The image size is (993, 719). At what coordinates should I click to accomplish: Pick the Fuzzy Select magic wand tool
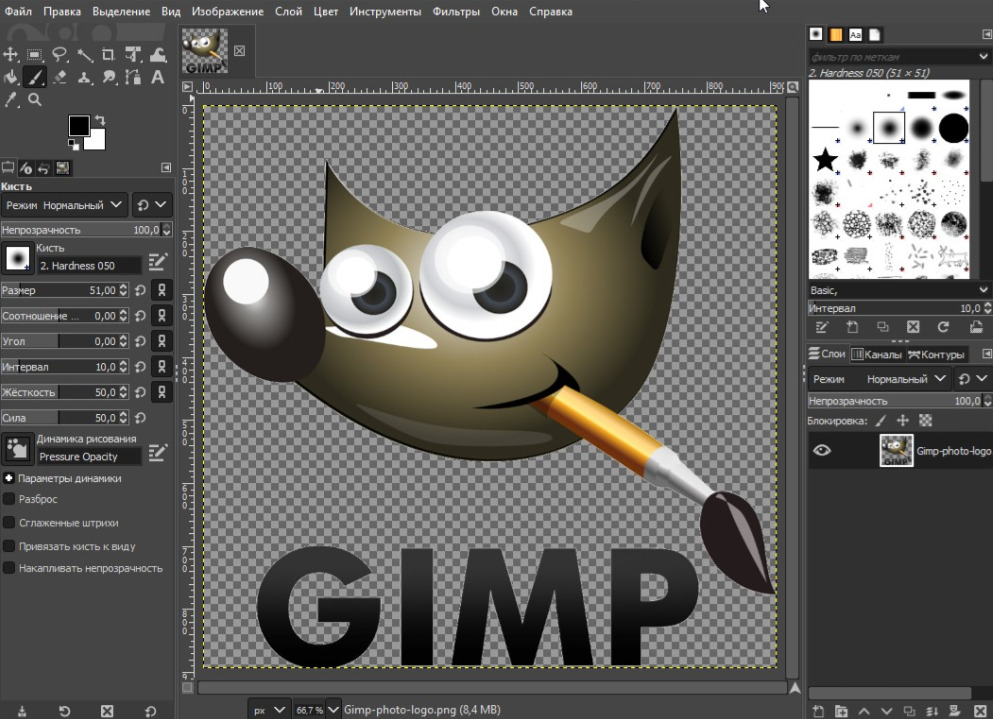pyautogui.click(x=84, y=55)
